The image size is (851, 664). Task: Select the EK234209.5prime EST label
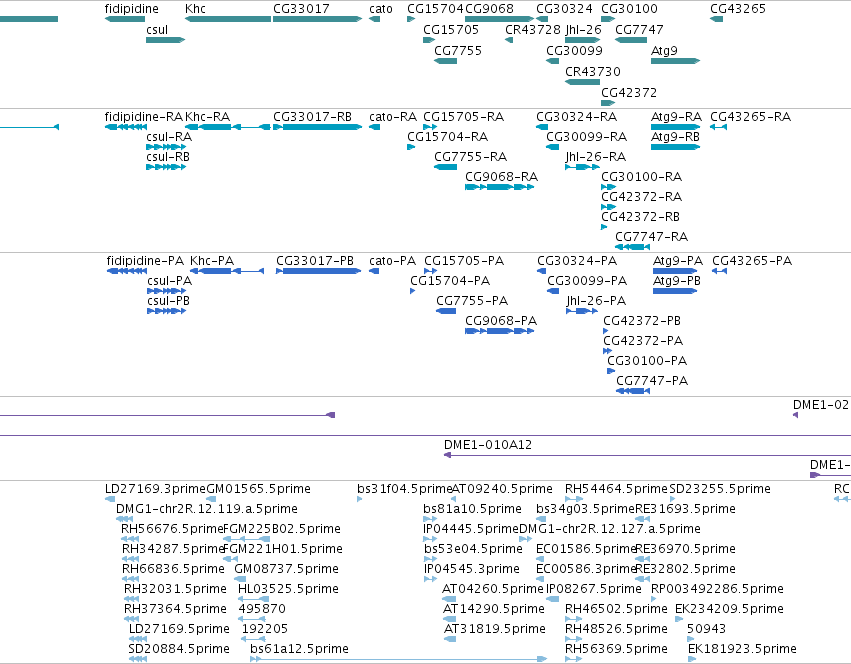tap(729, 609)
